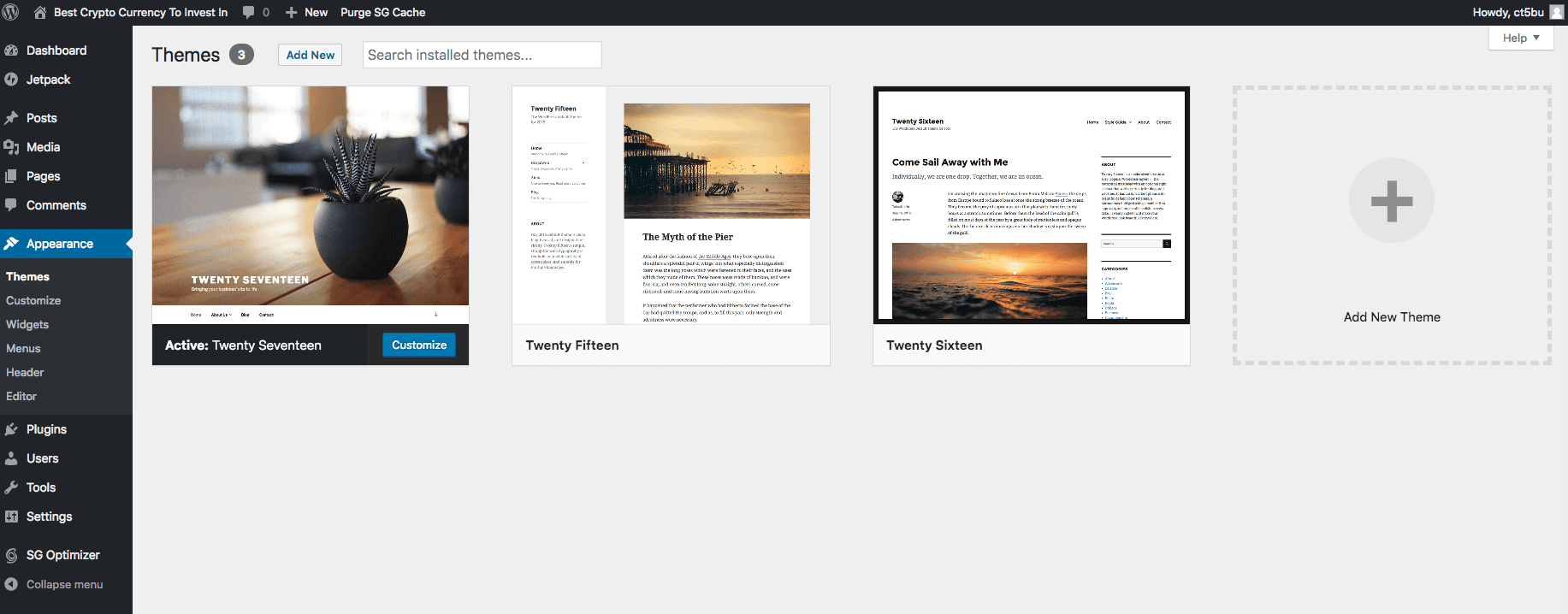Click the Twenty Fifteen theme name

tap(572, 345)
